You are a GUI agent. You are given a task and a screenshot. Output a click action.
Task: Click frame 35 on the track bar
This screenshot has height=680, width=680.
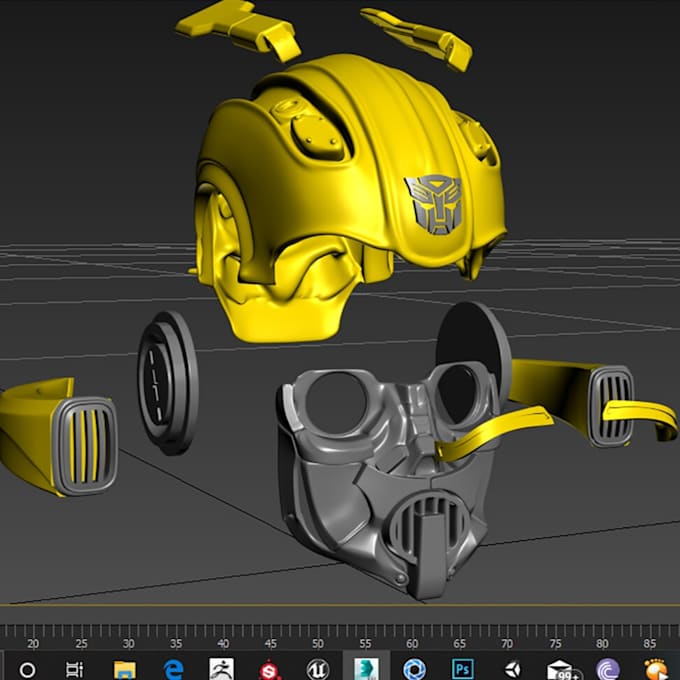[x=176, y=644]
